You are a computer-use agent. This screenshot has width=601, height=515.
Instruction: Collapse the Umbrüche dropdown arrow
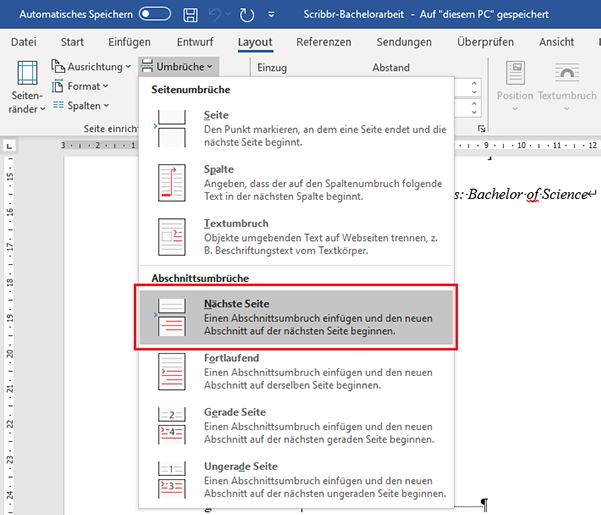click(210, 67)
